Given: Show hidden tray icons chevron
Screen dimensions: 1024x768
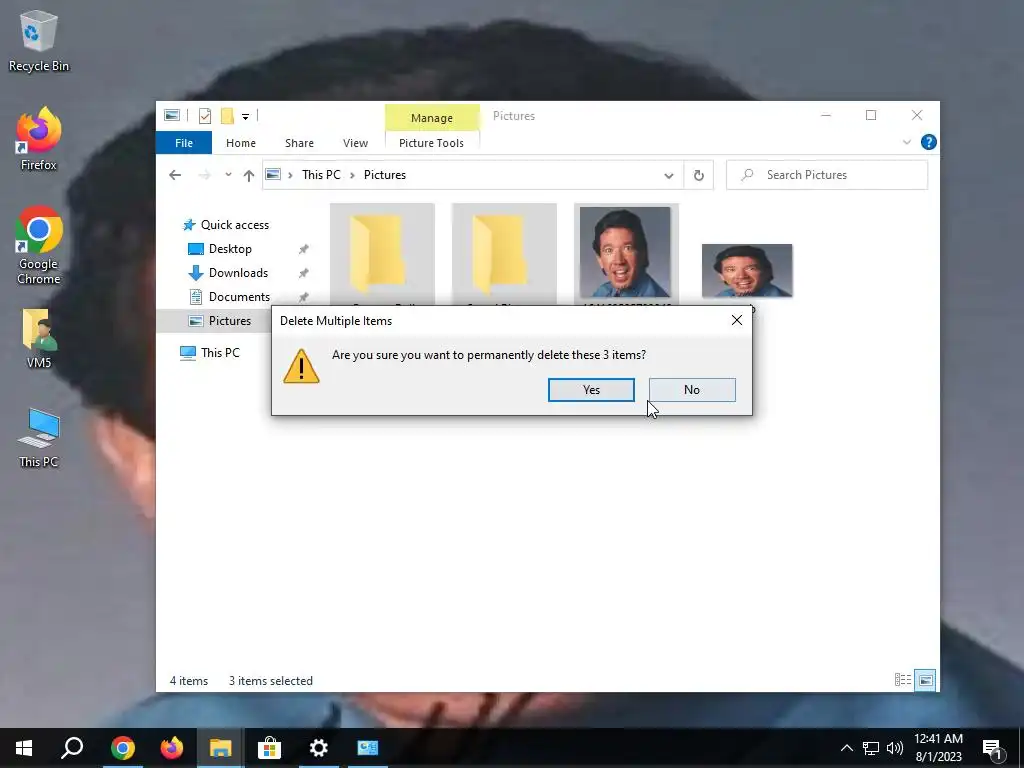Looking at the screenshot, I should [846, 748].
